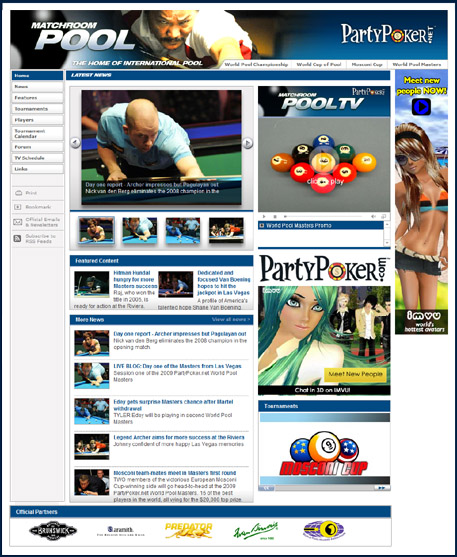Click the Mosconi Cup tournament logo

(324, 453)
